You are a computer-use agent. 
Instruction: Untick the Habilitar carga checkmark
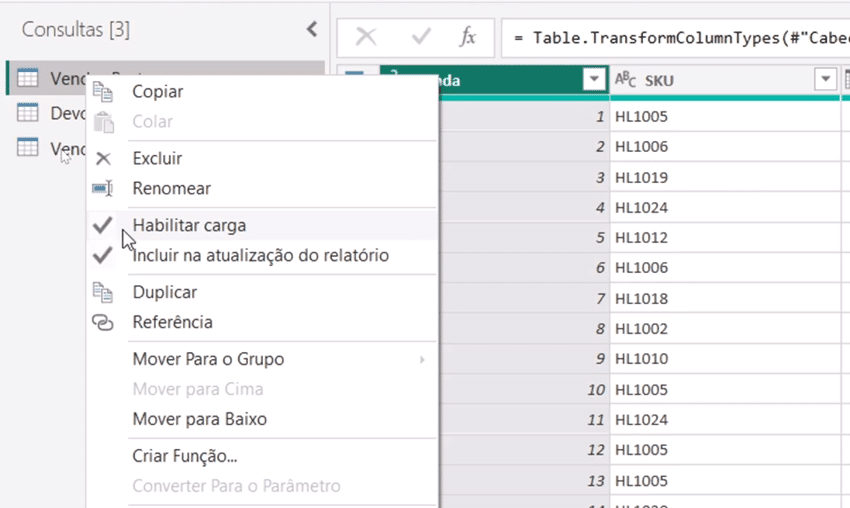pos(102,225)
